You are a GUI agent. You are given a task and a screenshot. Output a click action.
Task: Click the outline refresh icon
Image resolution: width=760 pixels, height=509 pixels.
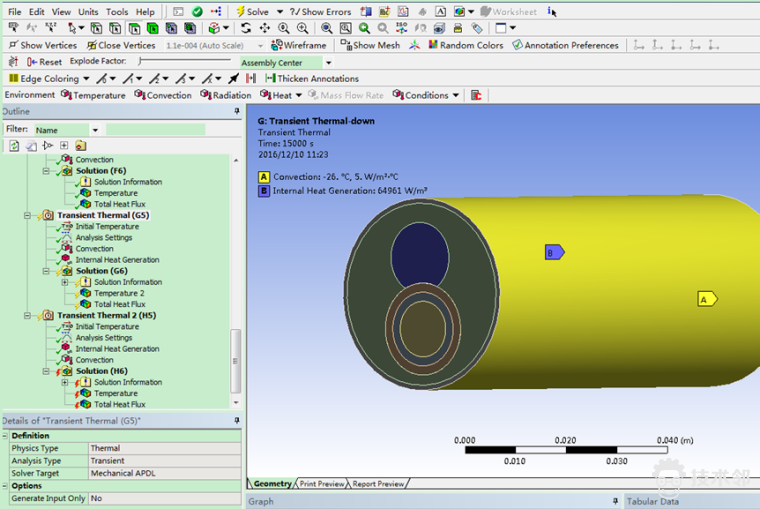coord(14,145)
